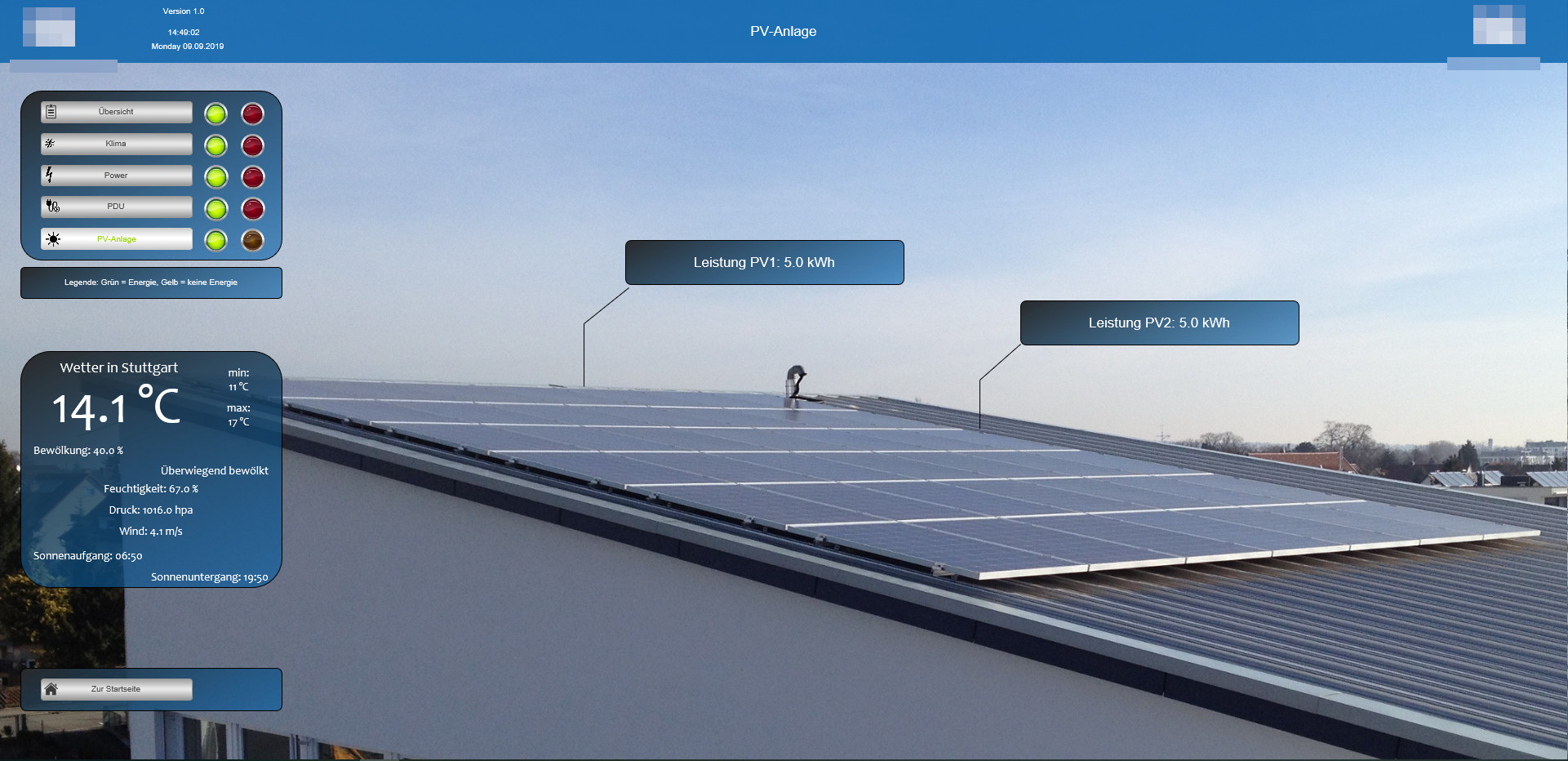Click the plug icon on PDU
Viewport: 1568px width, 761px height.
(x=53, y=207)
